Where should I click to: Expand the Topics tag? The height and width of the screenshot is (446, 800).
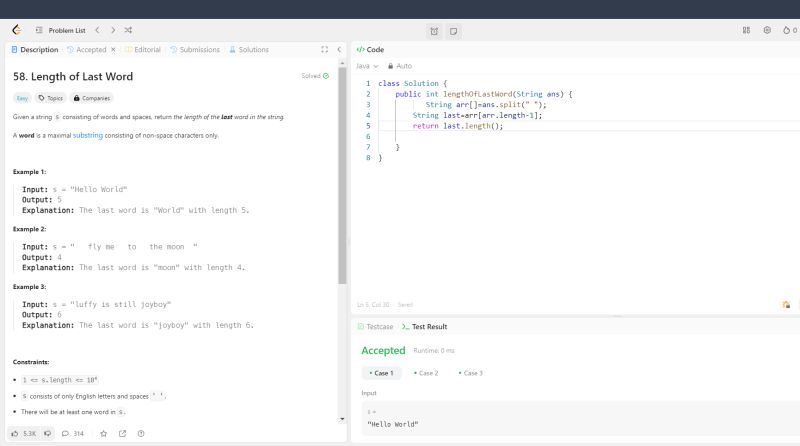click(x=51, y=98)
